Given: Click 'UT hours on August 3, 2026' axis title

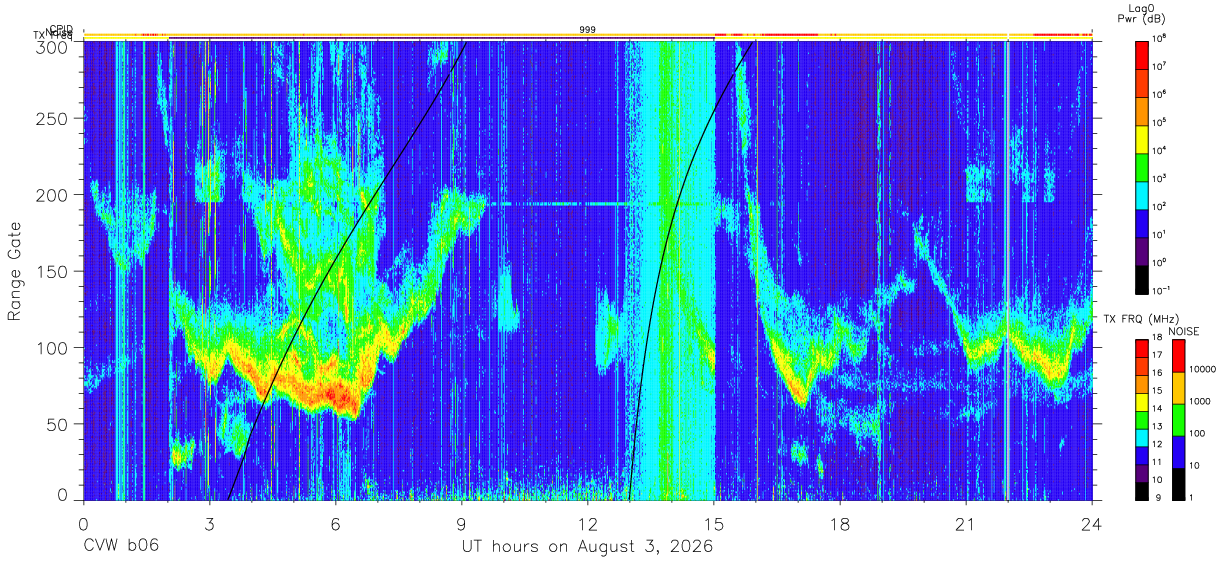Looking at the screenshot, I should click(587, 547).
